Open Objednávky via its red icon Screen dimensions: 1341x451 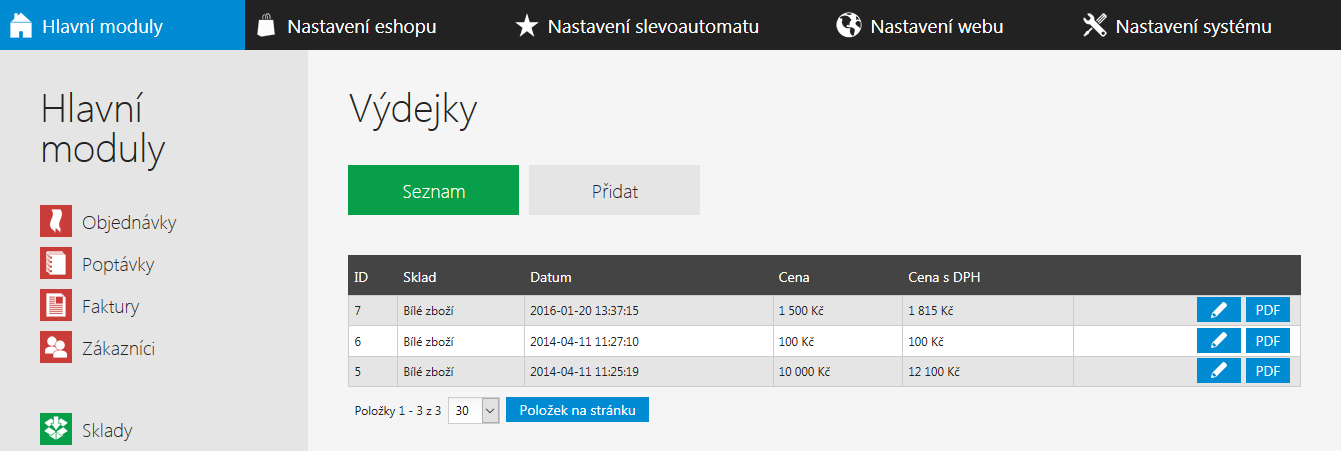click(x=56, y=221)
